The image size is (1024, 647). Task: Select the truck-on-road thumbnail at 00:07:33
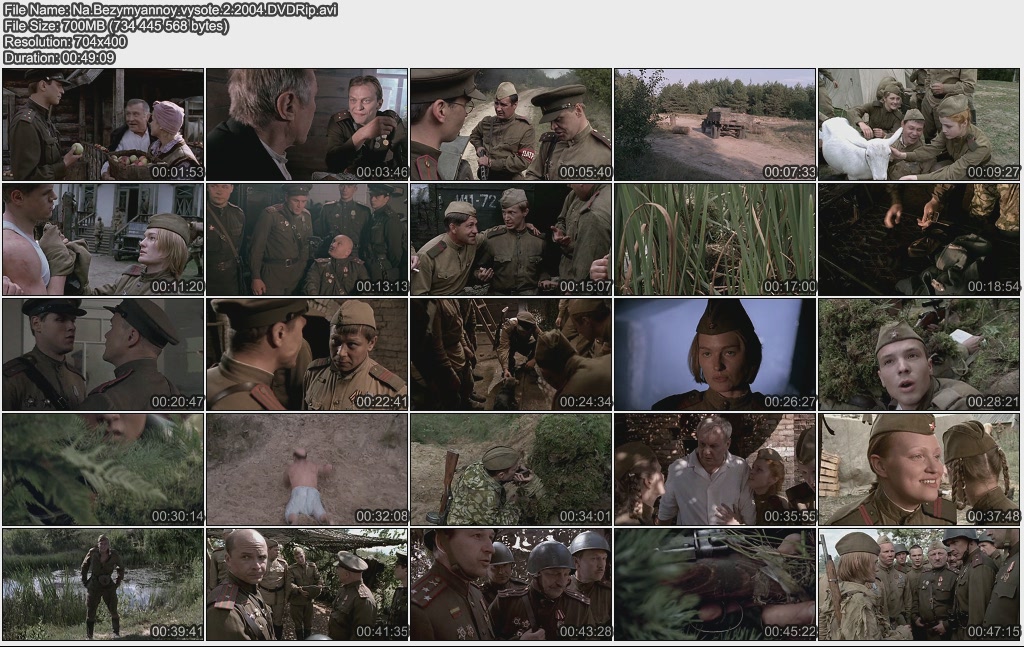(715, 124)
